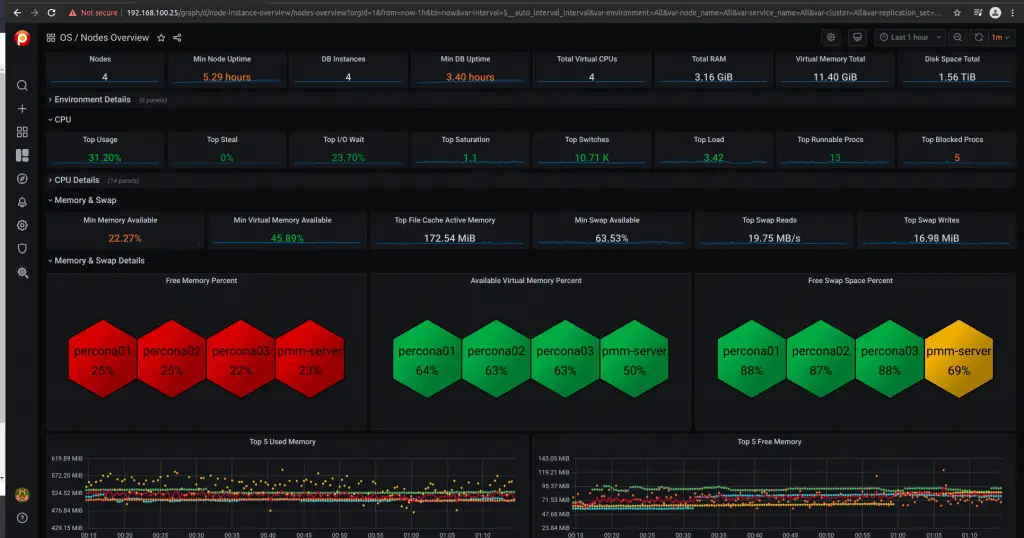Click the Top Blocked Procs value 5
Image resolution: width=1024 pixels, height=538 pixels.
(957, 158)
